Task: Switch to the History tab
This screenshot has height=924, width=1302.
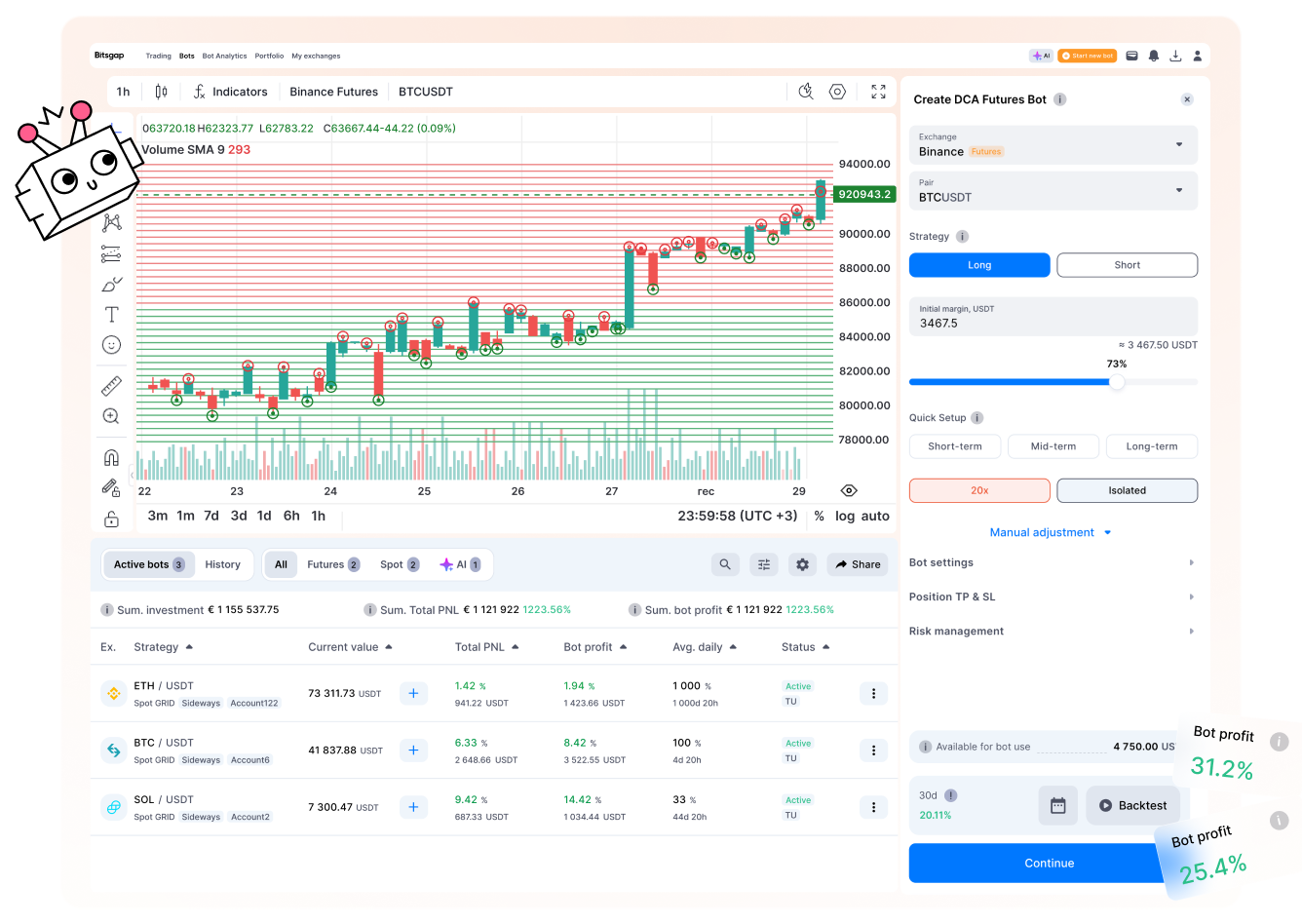Action: [222, 564]
